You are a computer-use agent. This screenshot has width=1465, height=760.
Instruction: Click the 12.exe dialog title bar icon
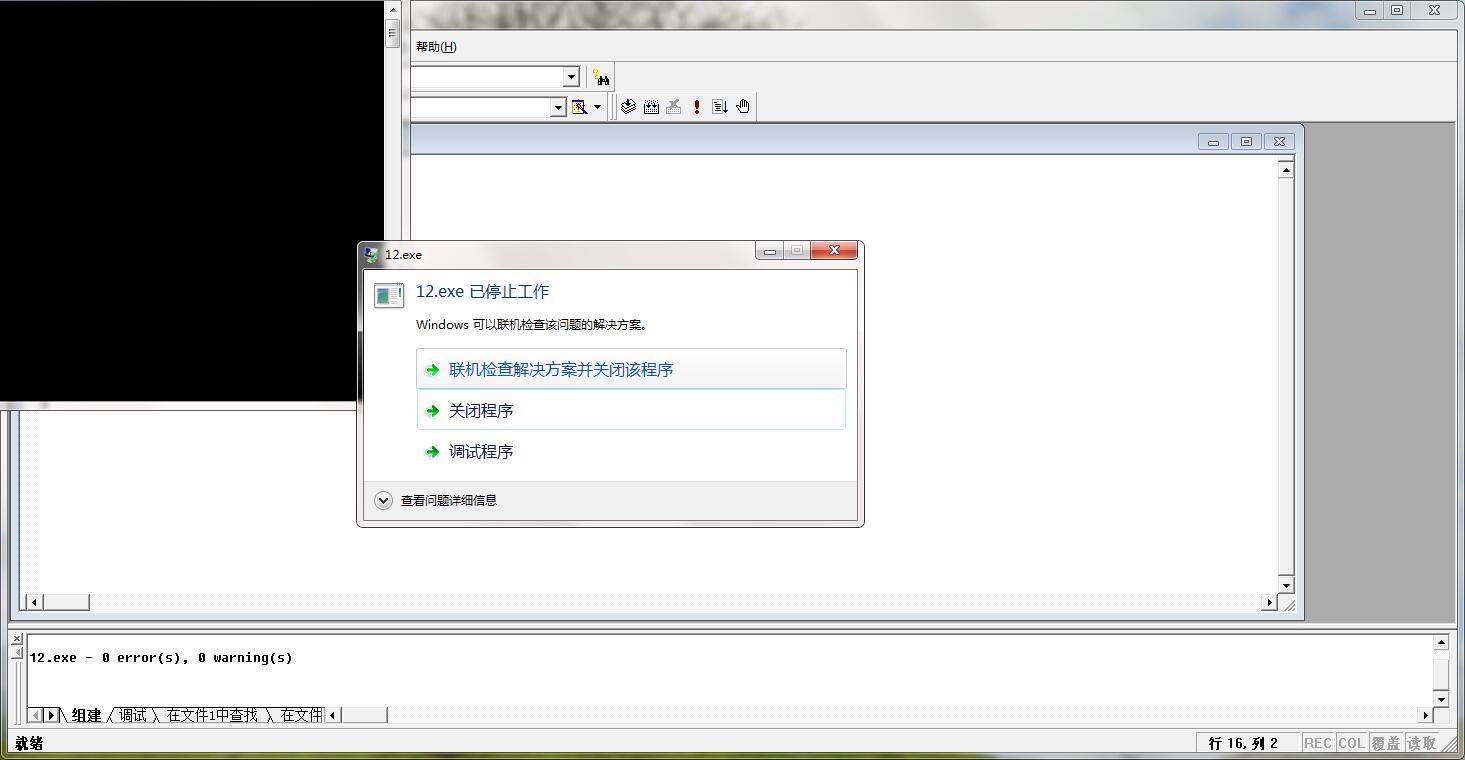pyautogui.click(x=372, y=254)
